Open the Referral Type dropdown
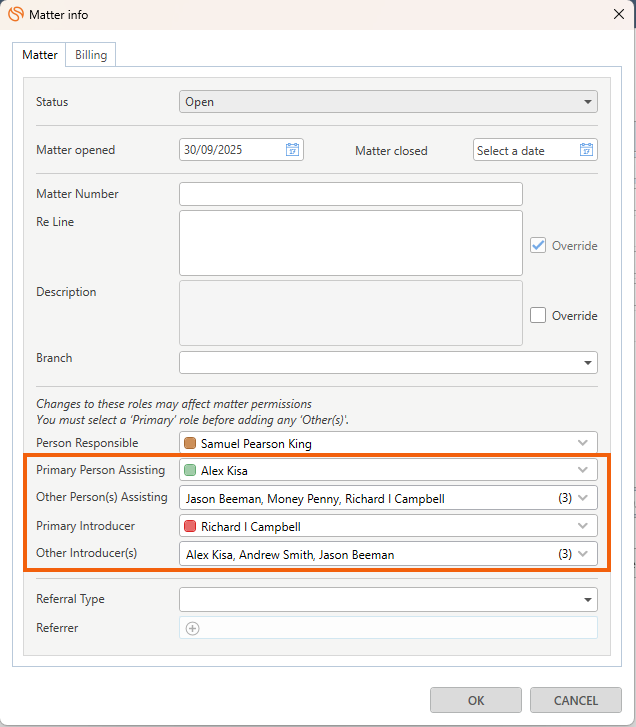 point(587,599)
